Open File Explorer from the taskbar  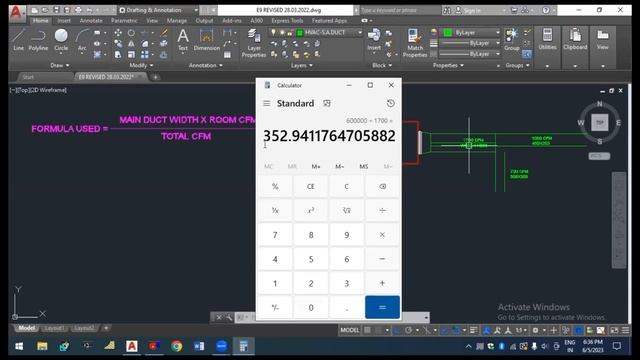(x=42, y=346)
